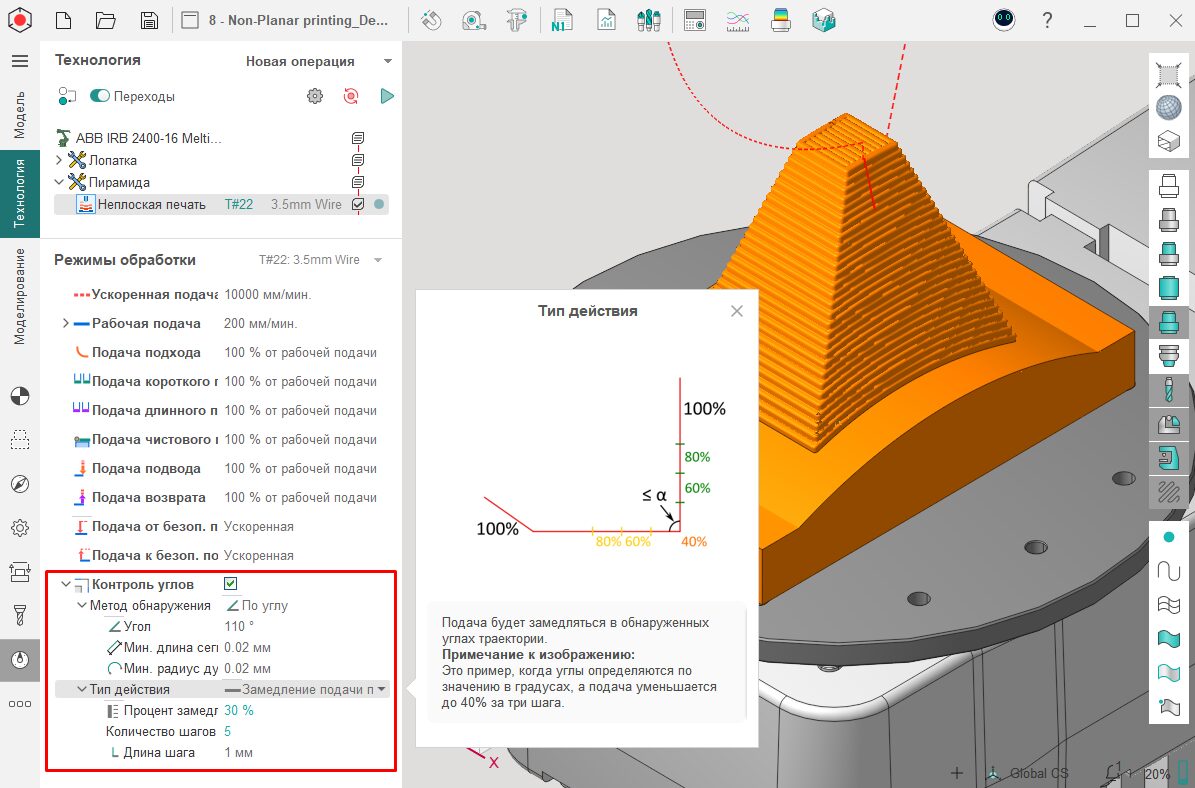This screenshot has width=1195, height=788.
Task: Uncheck the Контроль углов checkbox
Action: pyautogui.click(x=230, y=584)
